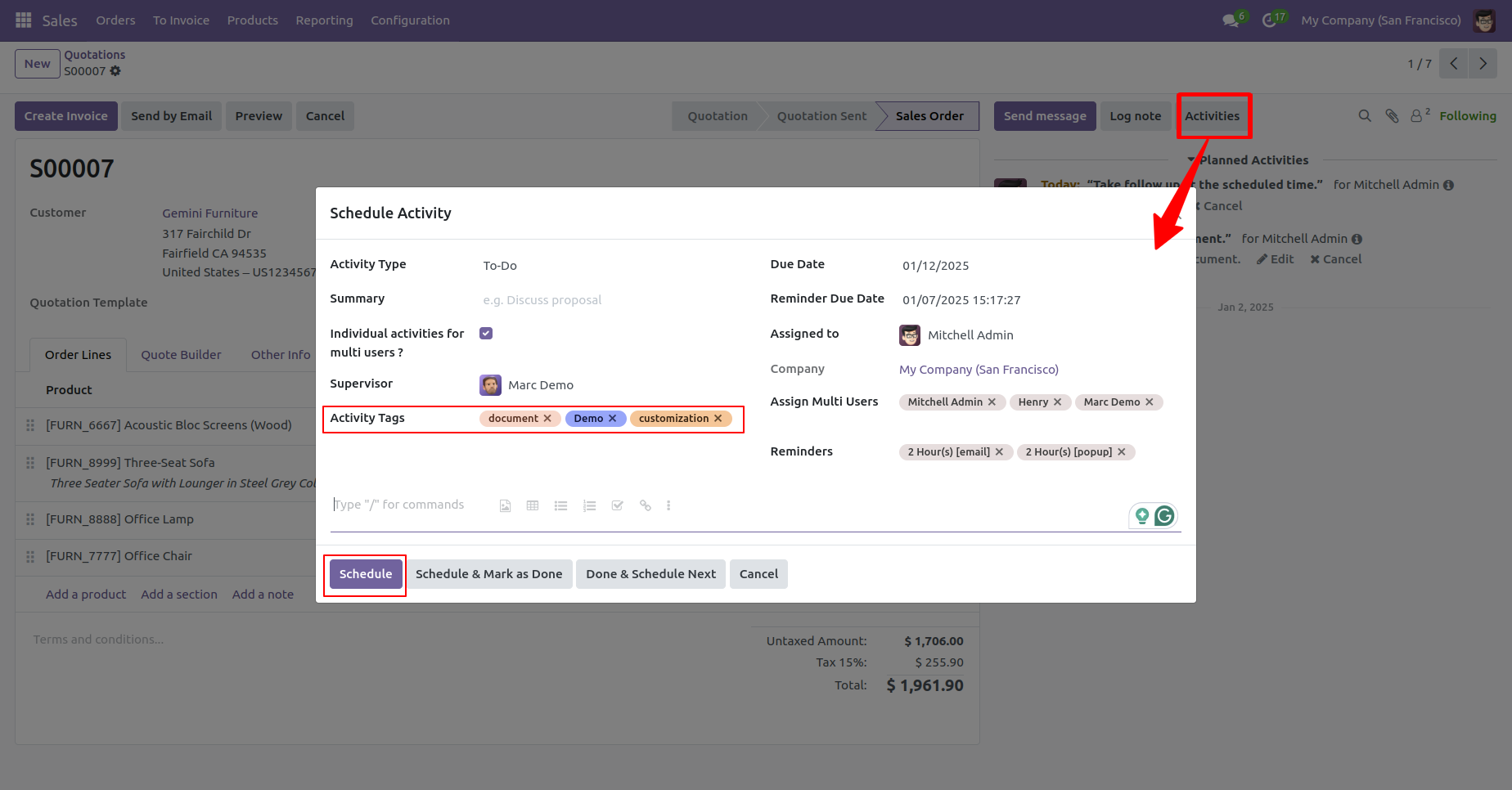Insert a link with the editor link icon
Viewport: 1512px width, 790px height.
pyautogui.click(x=646, y=505)
